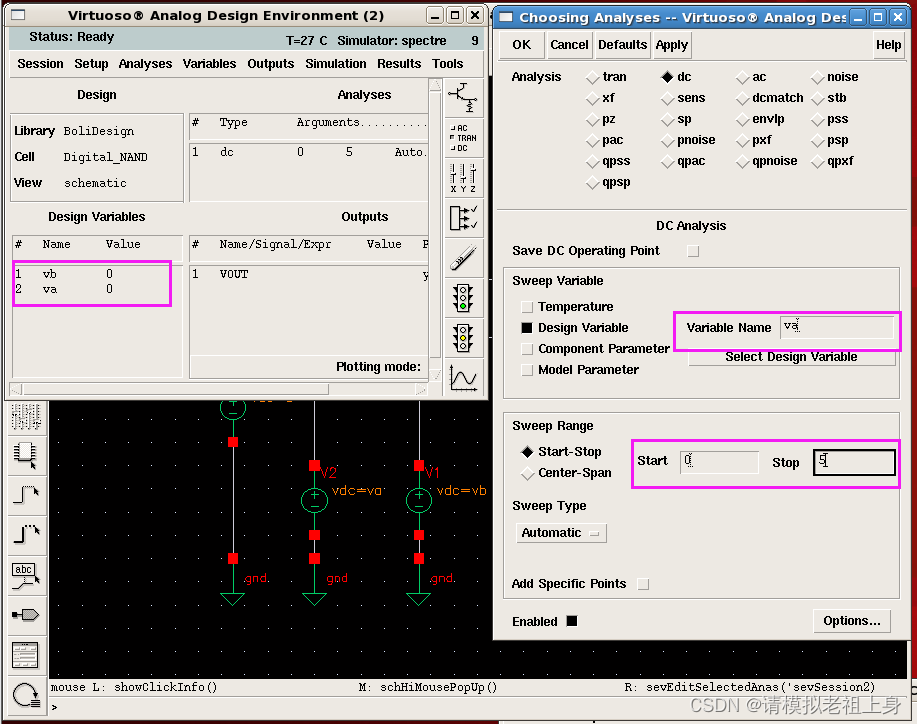Click the Edit Variables XYZ icon

[464, 178]
